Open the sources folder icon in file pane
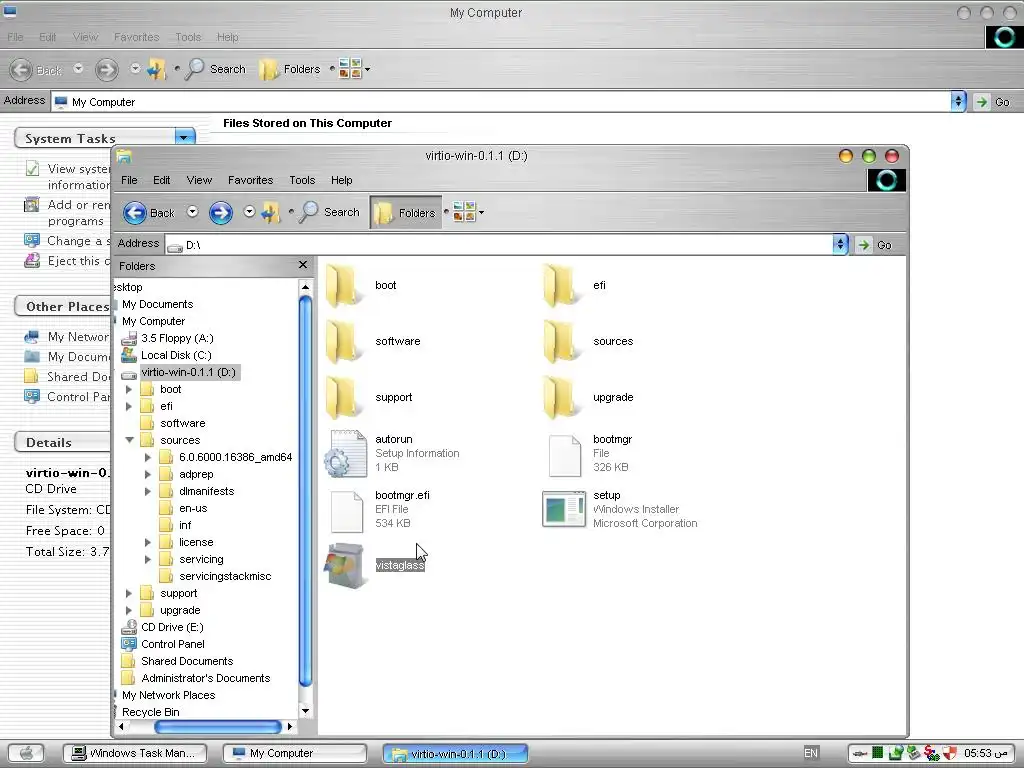This screenshot has width=1024, height=768. pos(562,342)
